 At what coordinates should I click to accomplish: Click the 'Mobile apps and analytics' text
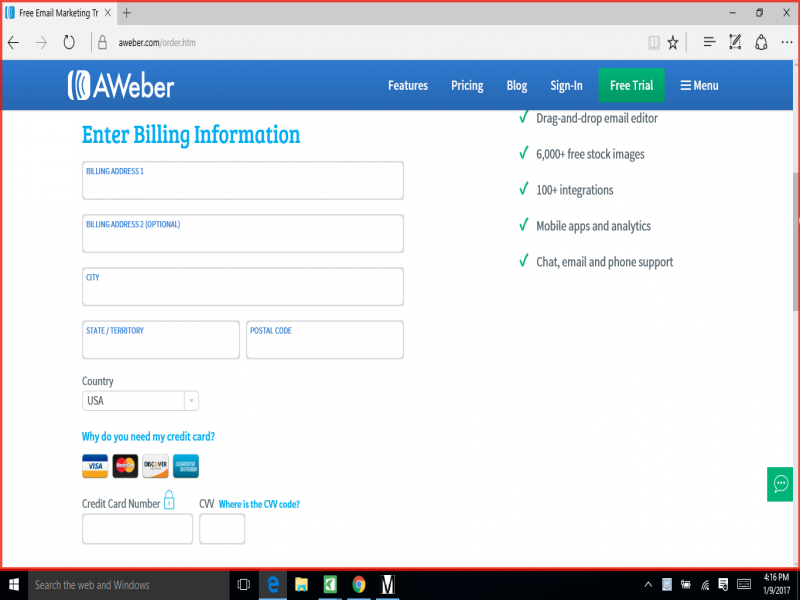coord(593,226)
